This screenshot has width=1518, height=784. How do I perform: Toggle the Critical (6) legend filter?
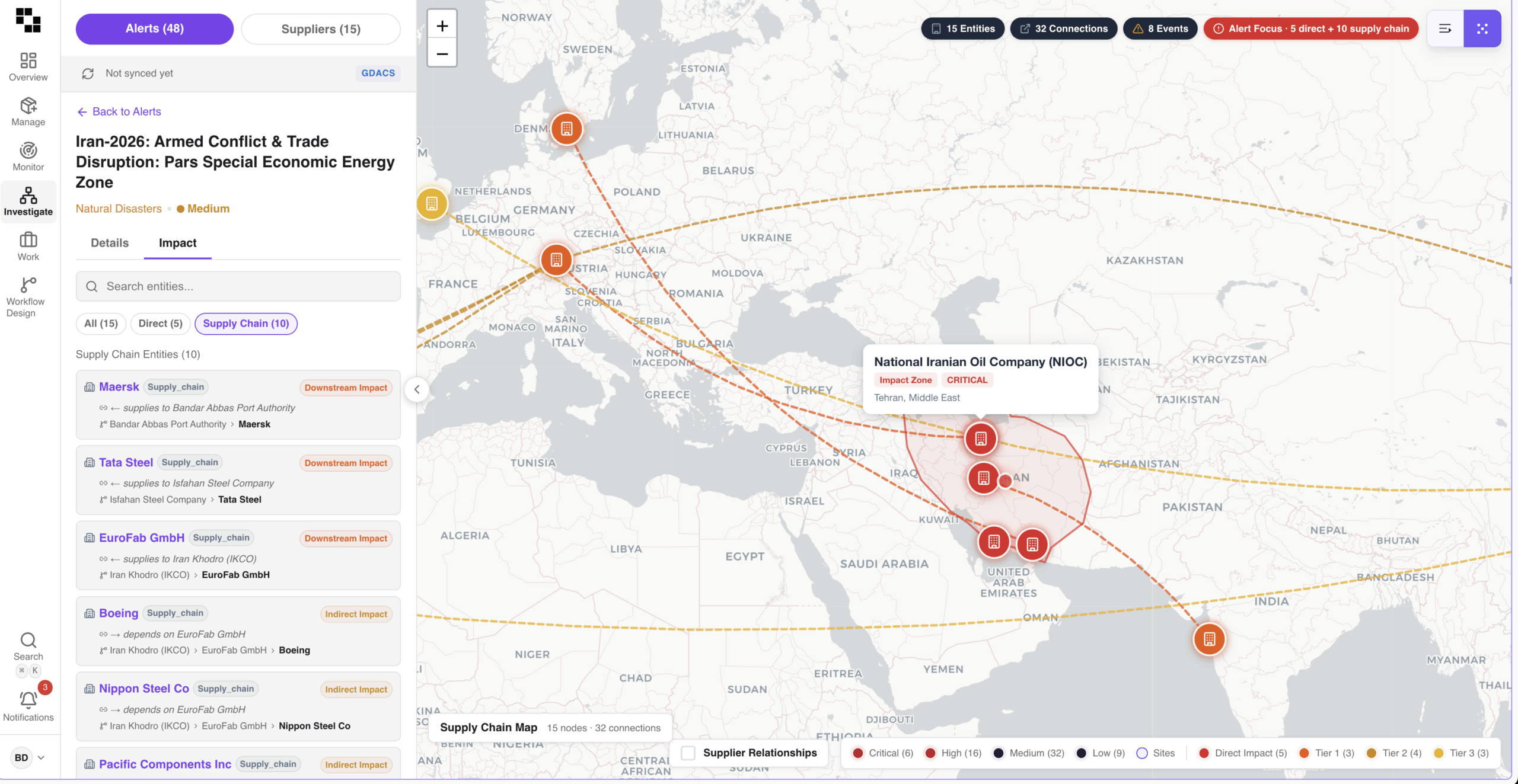click(883, 753)
